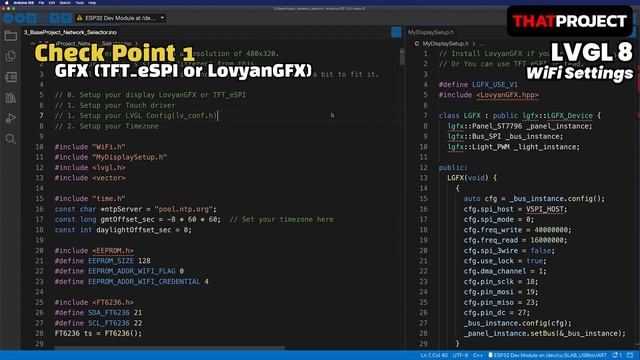The width and height of the screenshot is (640, 360).
Task: Click the line '#include "time.h"'
Action: coord(90,199)
